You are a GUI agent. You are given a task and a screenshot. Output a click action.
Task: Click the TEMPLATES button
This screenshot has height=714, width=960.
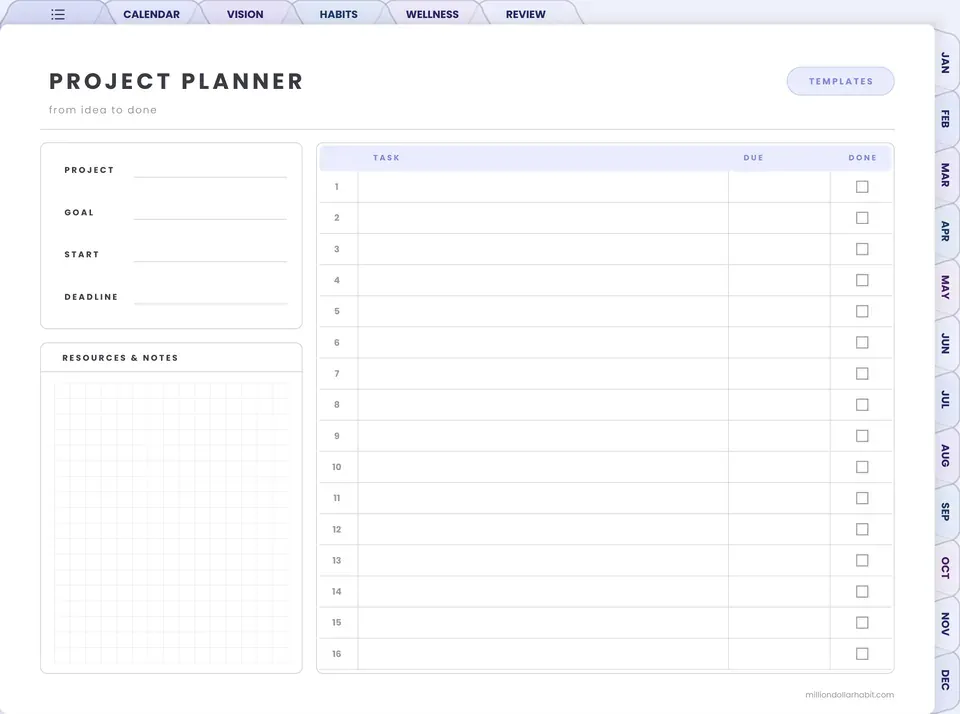841,81
